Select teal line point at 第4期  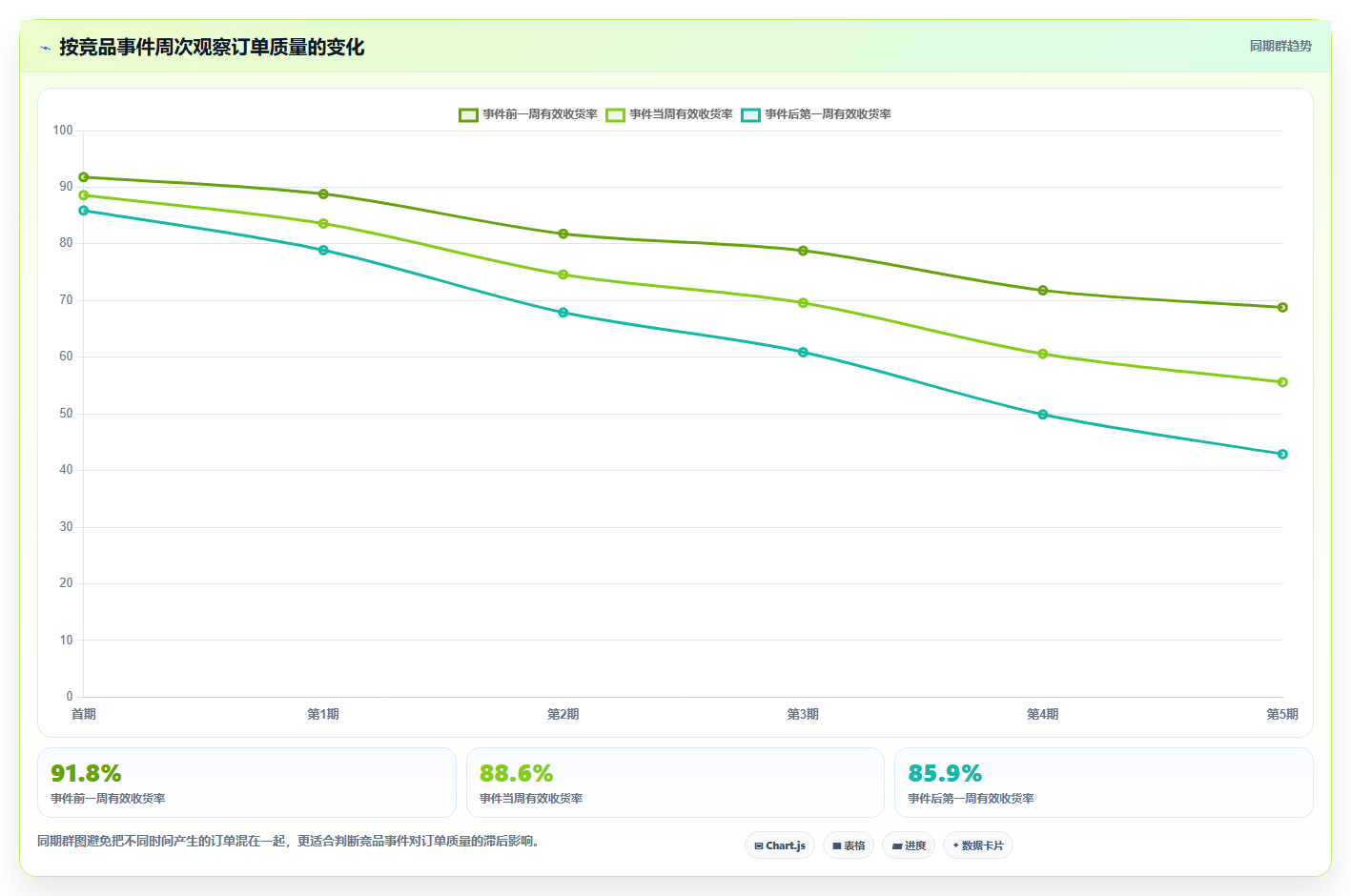click(1043, 415)
